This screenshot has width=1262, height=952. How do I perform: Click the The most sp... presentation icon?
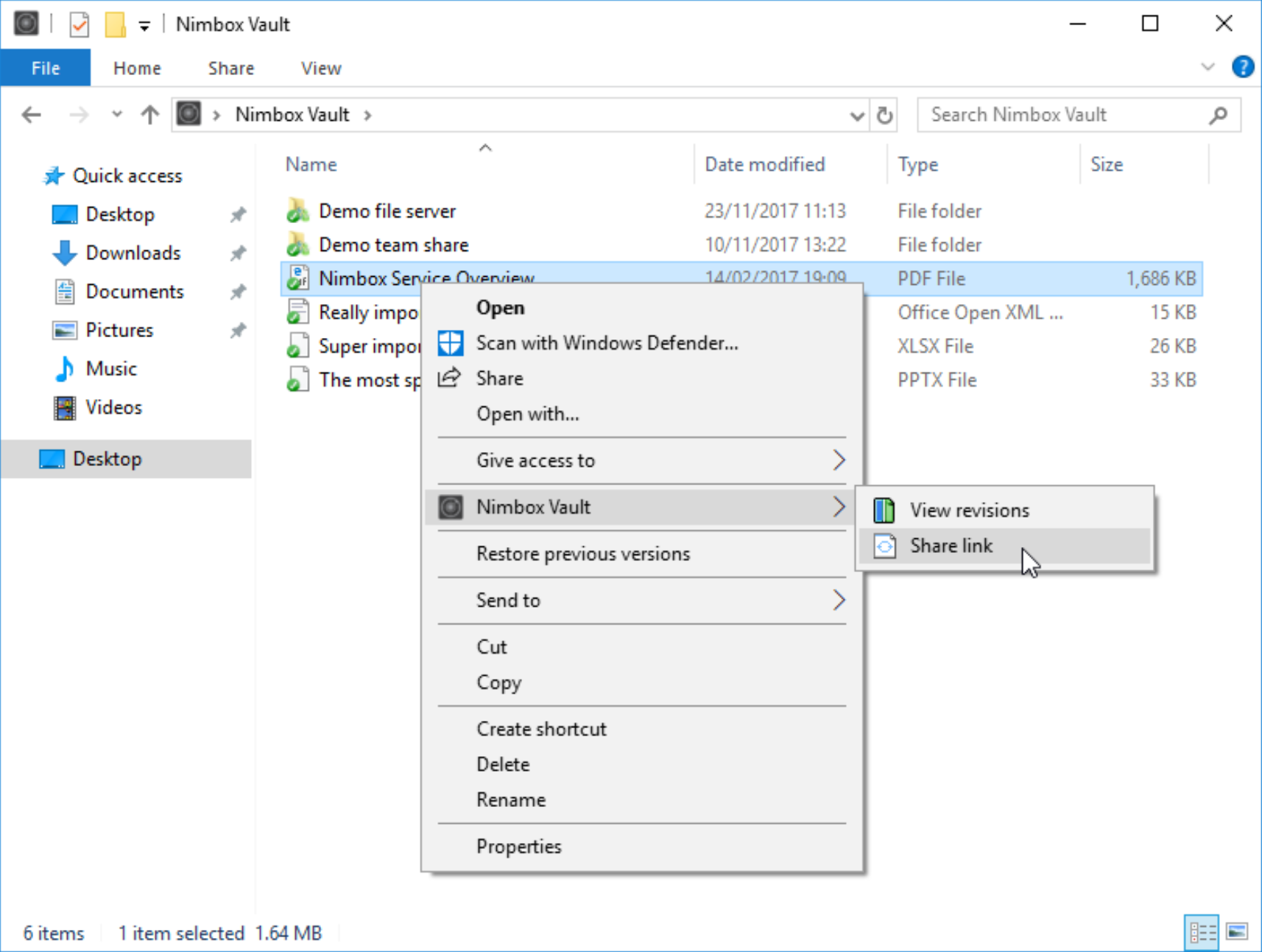(x=298, y=380)
